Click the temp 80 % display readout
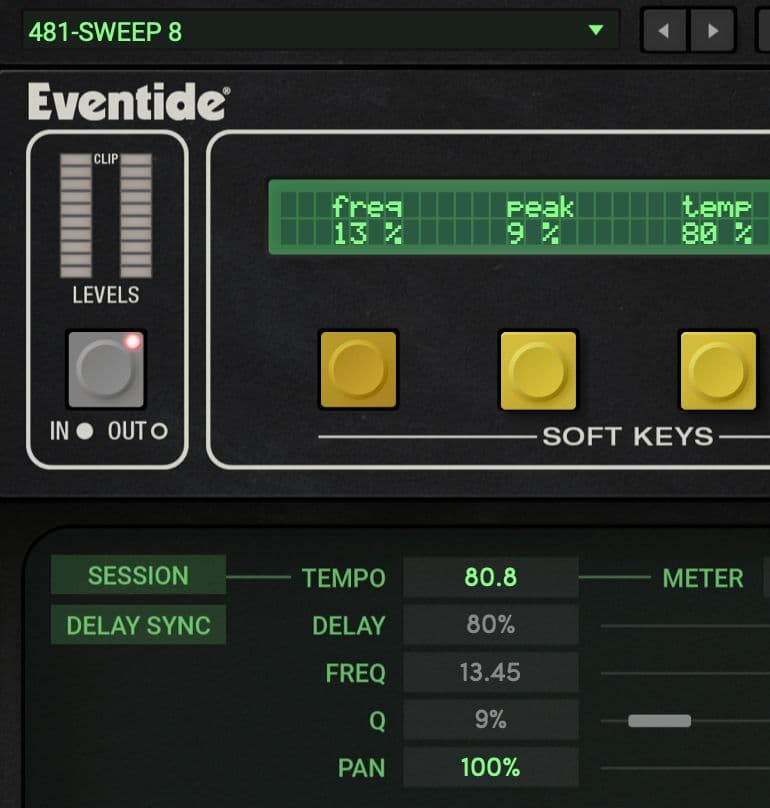This screenshot has height=808, width=770. 716,220
